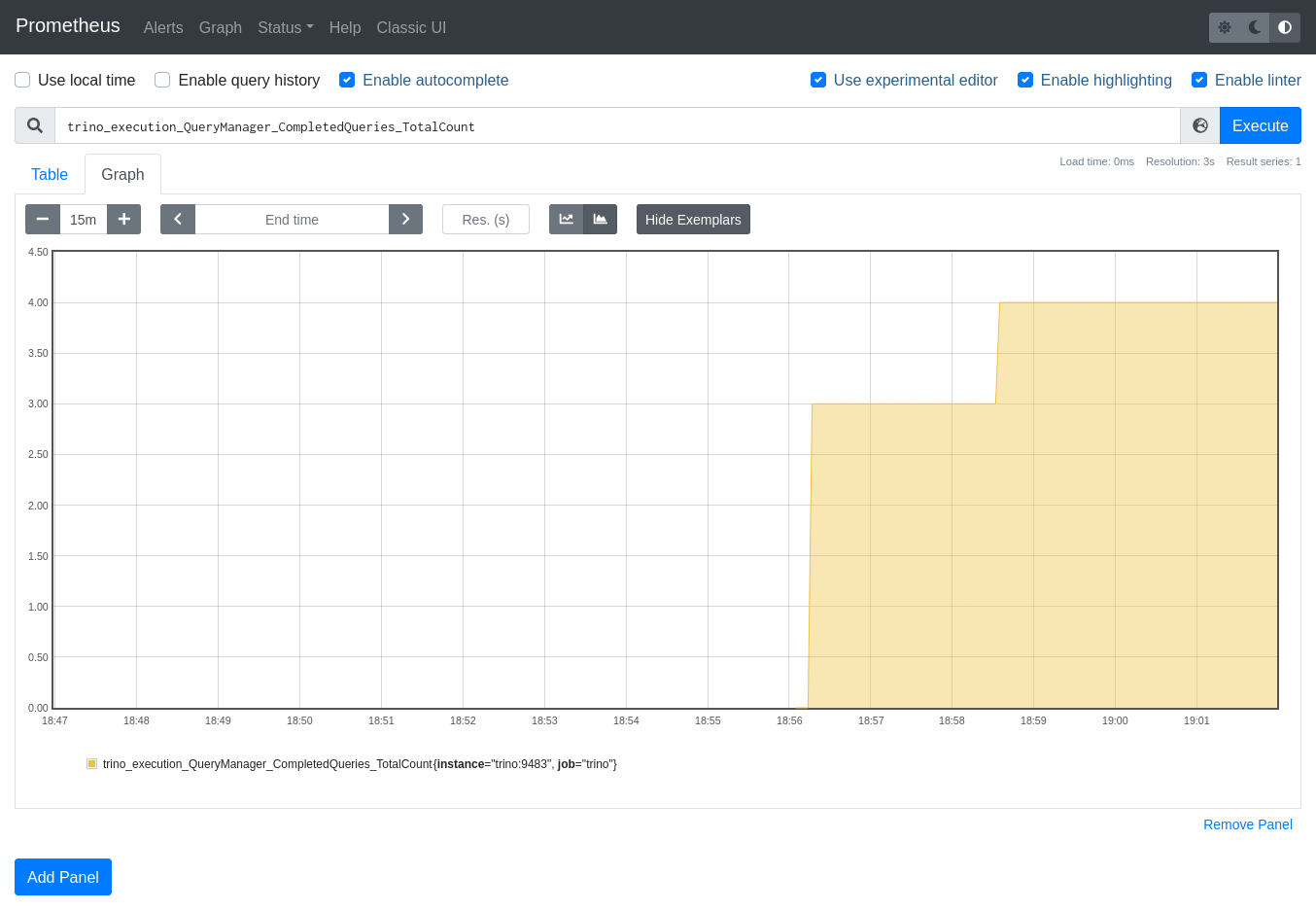Disable the Enable linter checkbox
The image size is (1316, 911).
pos(1198,80)
